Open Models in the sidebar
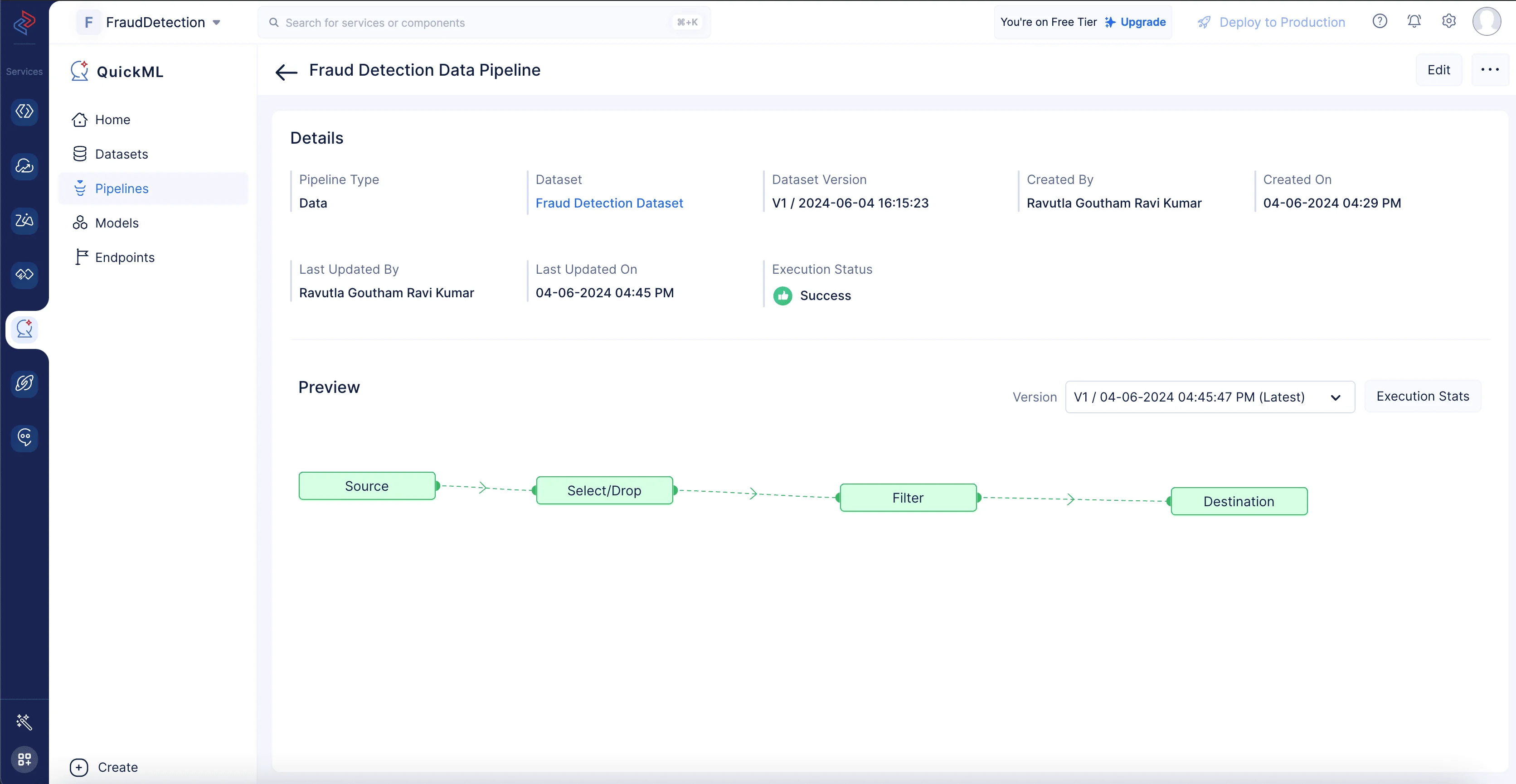Image resolution: width=1516 pixels, height=784 pixels. [117, 223]
